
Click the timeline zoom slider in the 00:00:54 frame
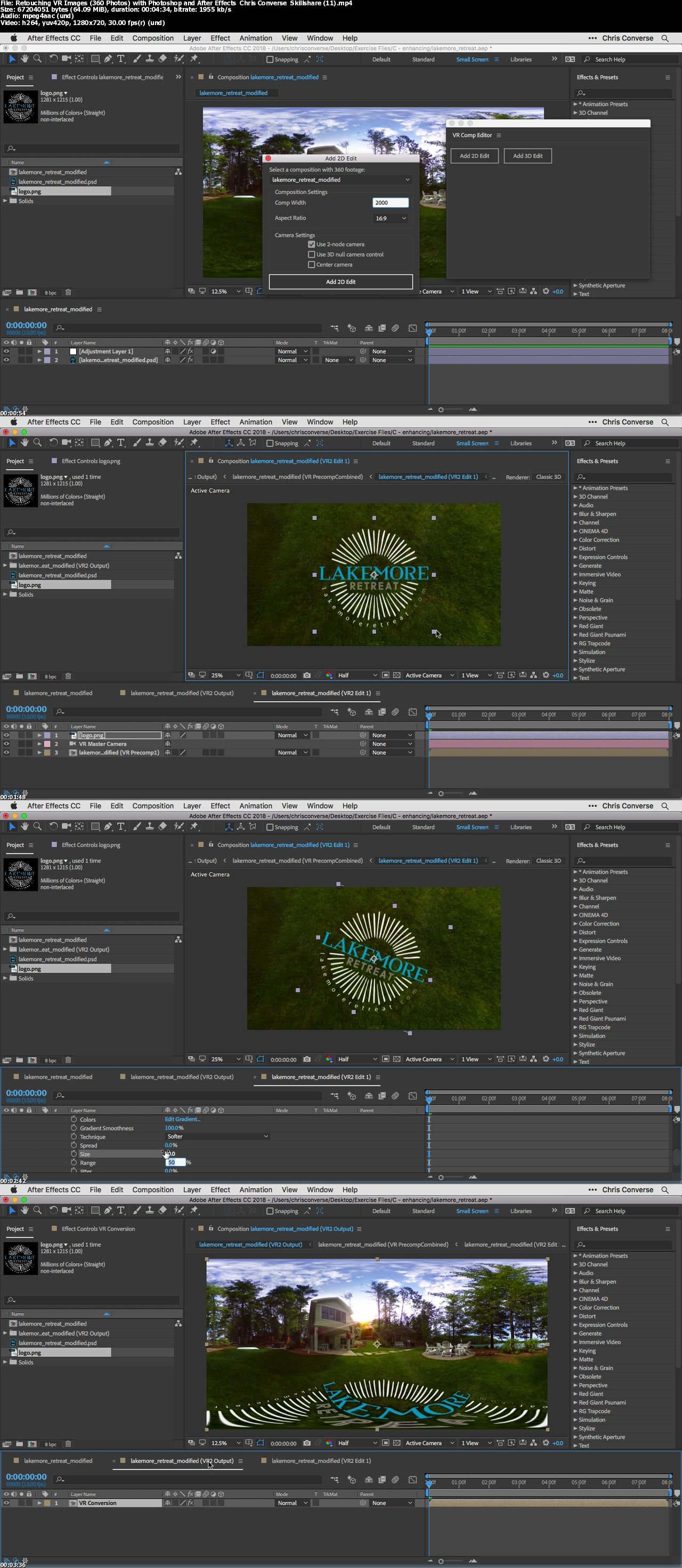pos(441,409)
